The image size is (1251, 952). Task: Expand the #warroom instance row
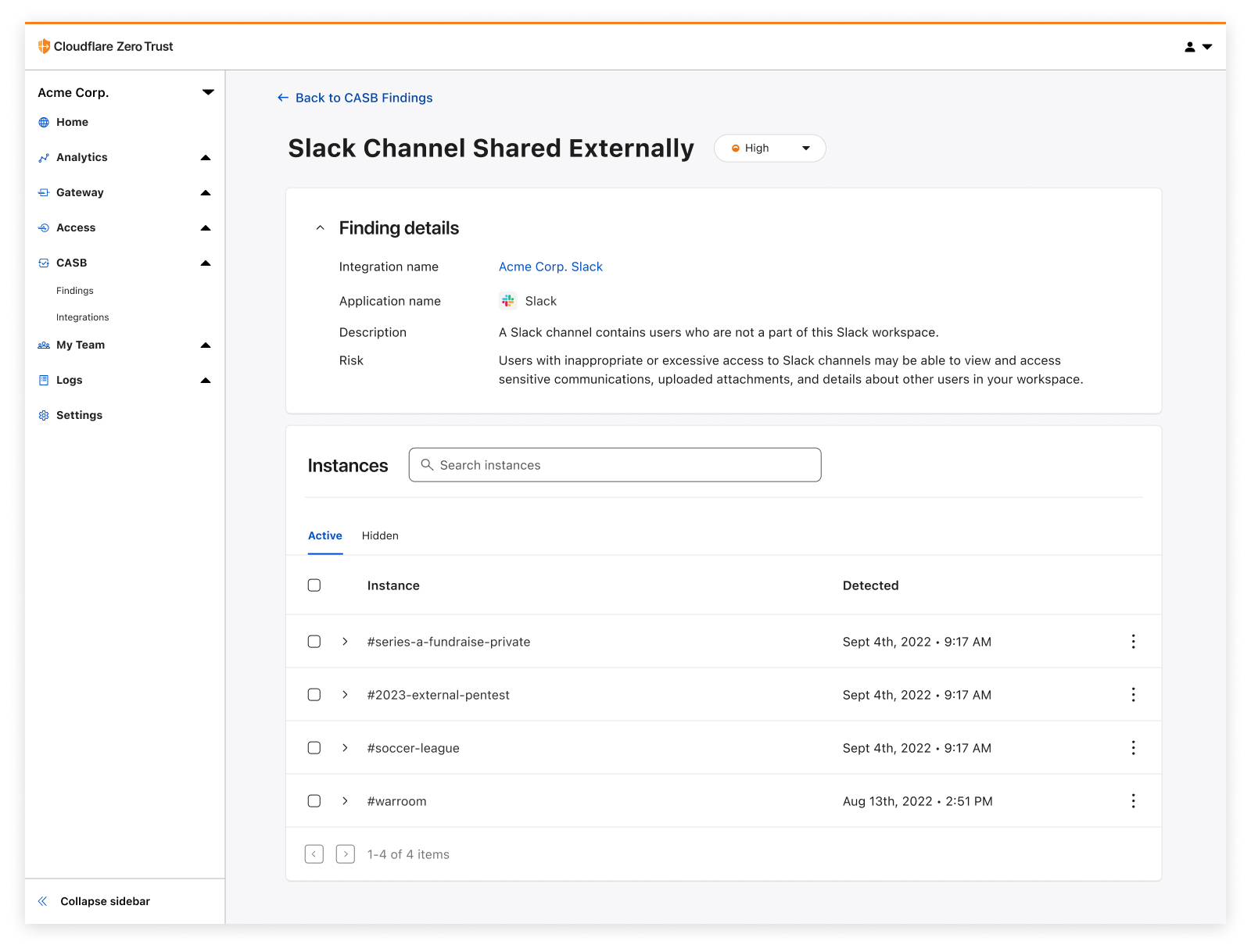(345, 801)
